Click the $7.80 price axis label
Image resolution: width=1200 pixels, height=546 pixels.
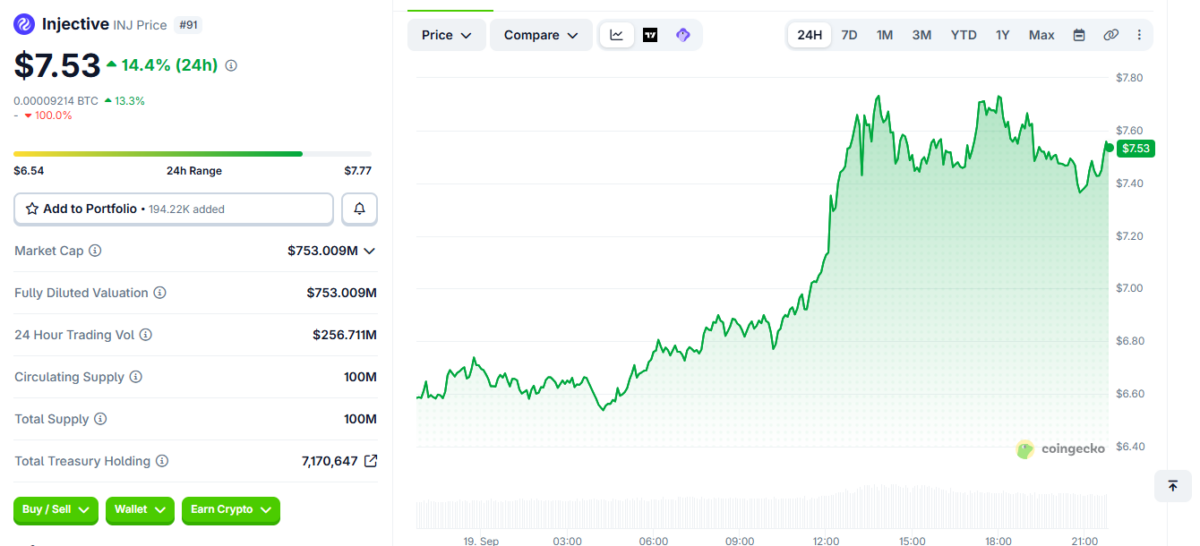pos(1129,78)
